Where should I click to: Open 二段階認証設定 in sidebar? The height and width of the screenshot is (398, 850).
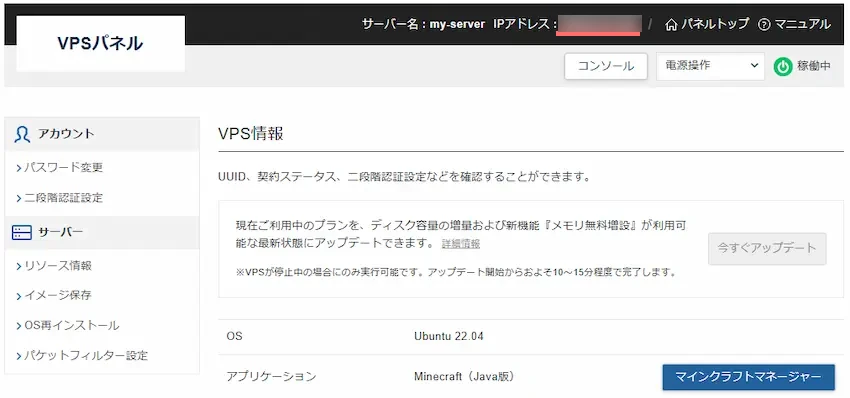point(63,198)
